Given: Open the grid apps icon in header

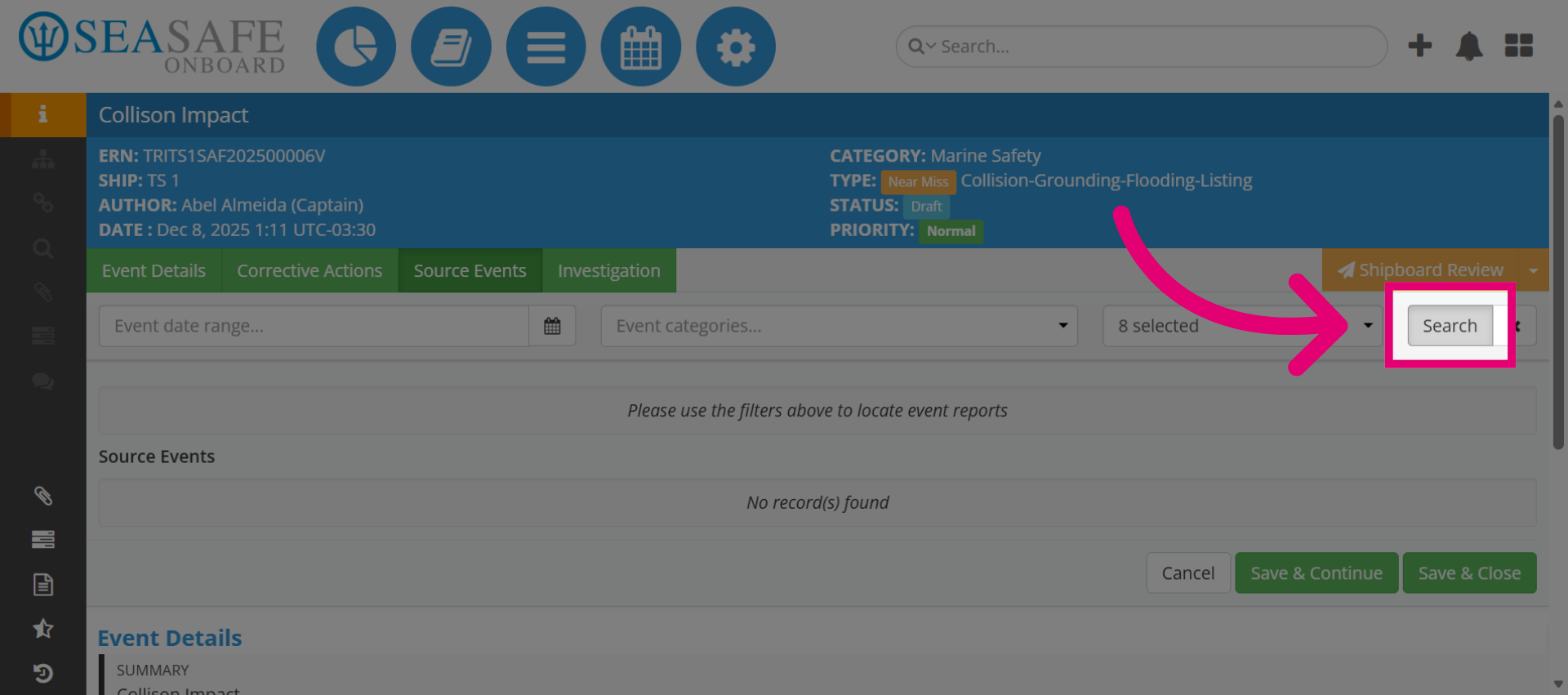Looking at the screenshot, I should [x=1519, y=46].
